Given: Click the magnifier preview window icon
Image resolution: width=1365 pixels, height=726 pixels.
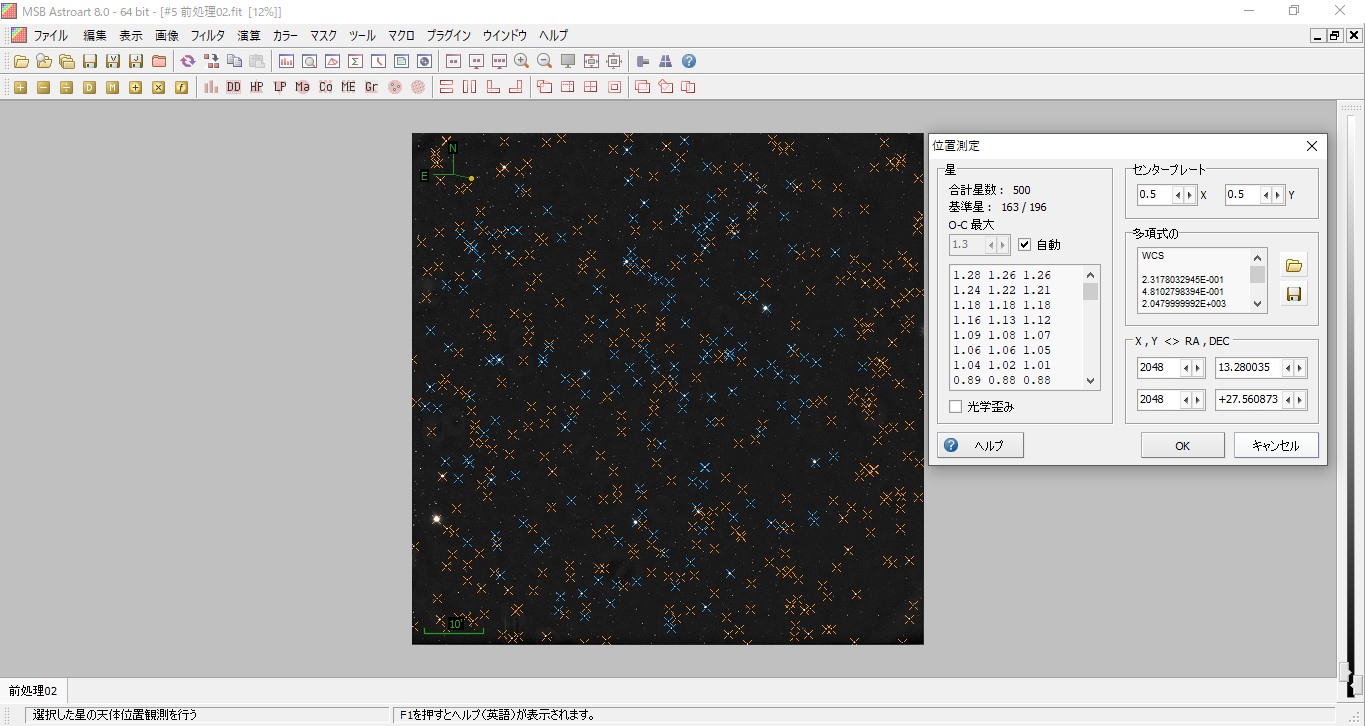Looking at the screenshot, I should pos(309,61).
